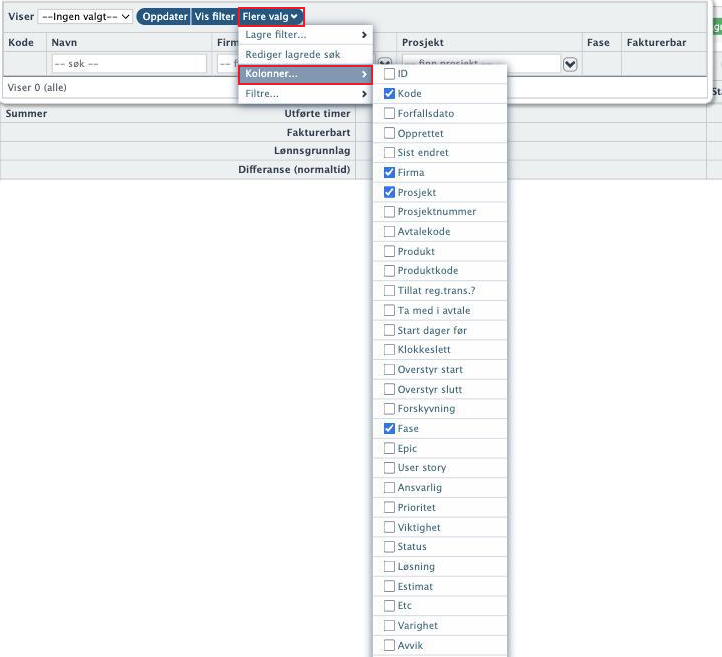Click the Navn column header
Screen dimensions: 722x657
click(64, 42)
